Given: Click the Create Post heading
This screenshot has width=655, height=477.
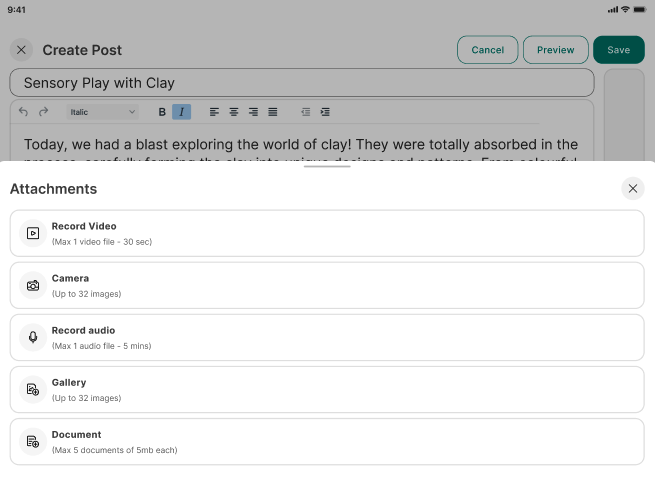Looking at the screenshot, I should (x=82, y=50).
